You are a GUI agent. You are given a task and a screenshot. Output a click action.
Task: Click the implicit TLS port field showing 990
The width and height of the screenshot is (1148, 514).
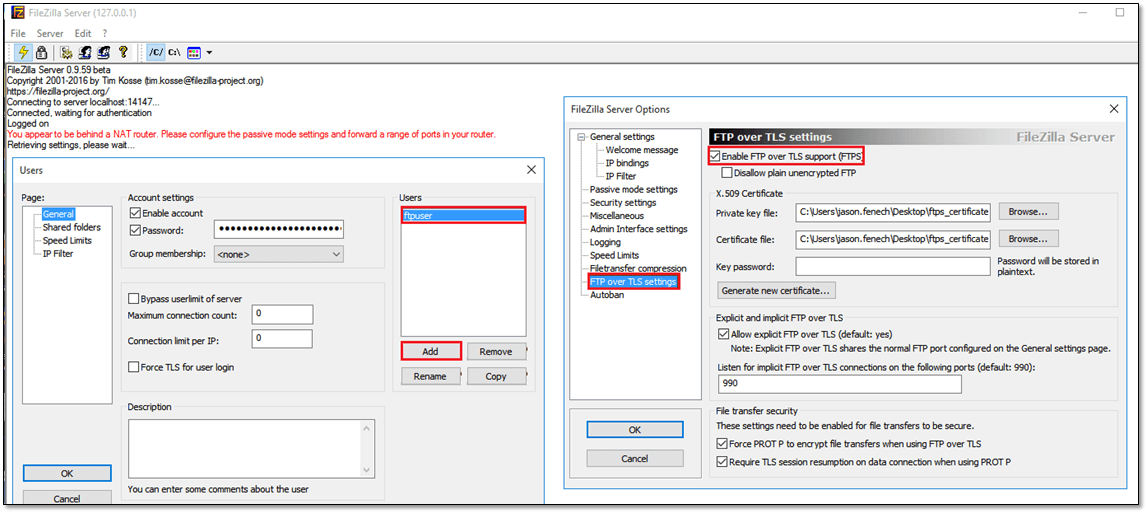pyautogui.click(x=839, y=384)
